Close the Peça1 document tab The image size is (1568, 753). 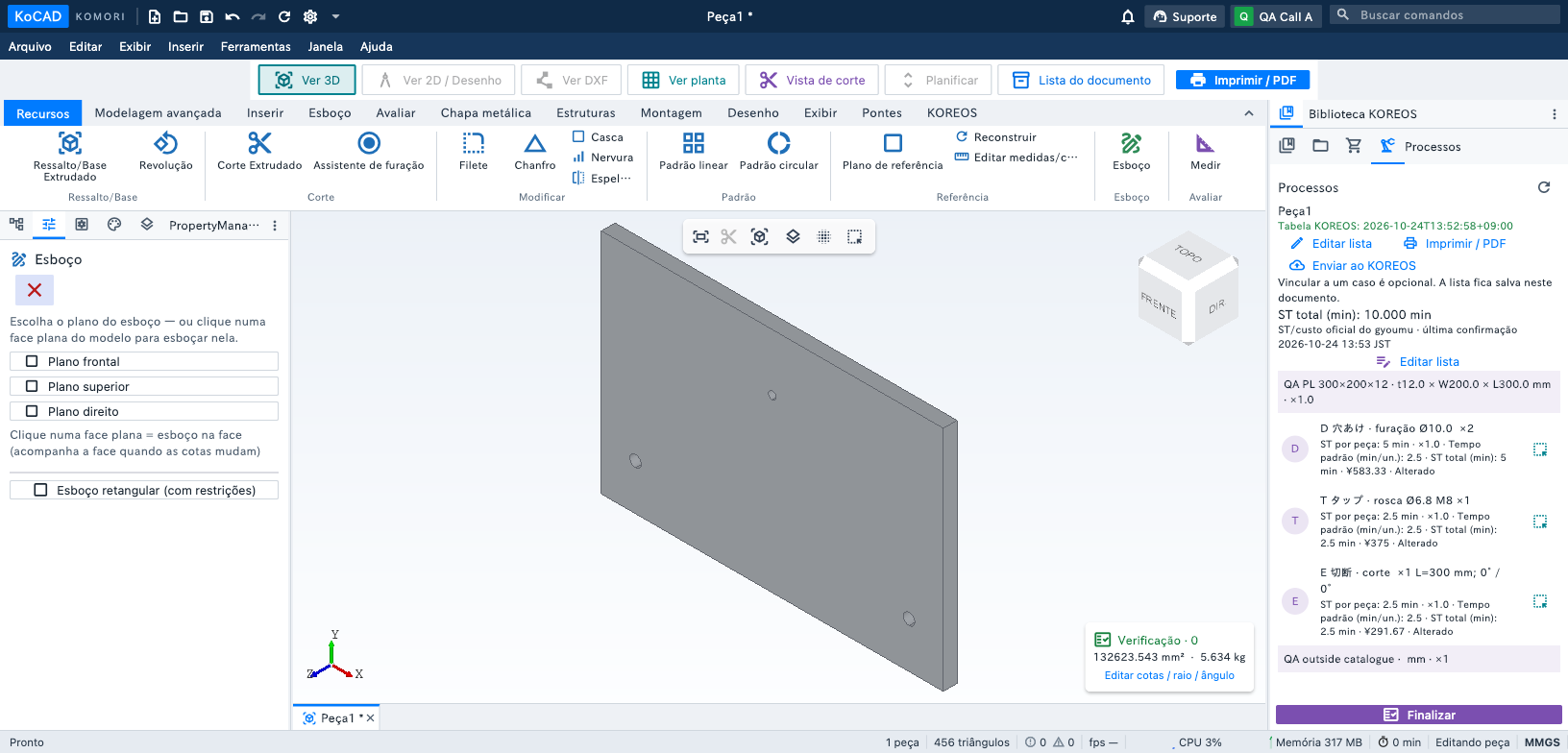pos(371,717)
